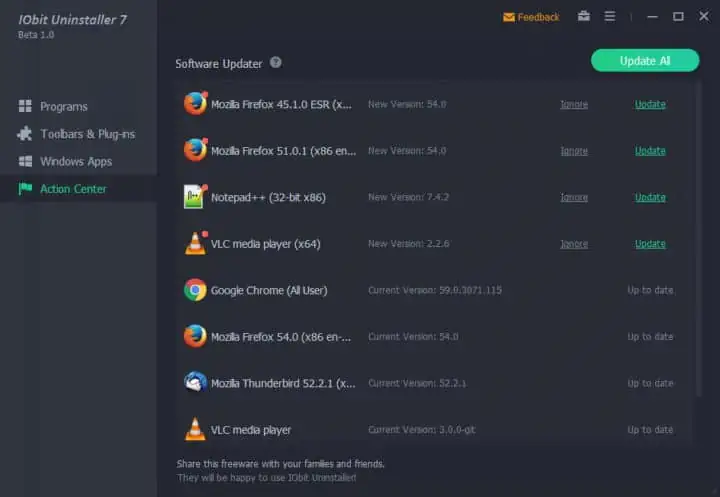Click the Google Chrome icon
Viewport: 720px width, 497px height.
click(x=195, y=290)
